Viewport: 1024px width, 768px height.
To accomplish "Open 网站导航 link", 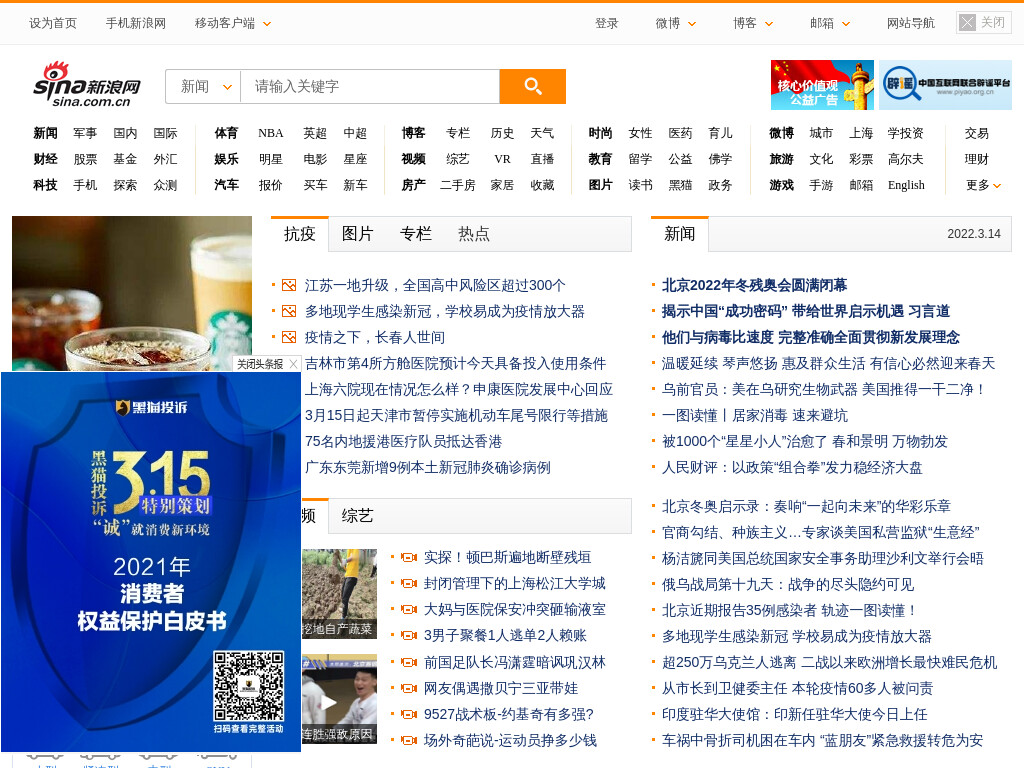I will click(x=911, y=24).
